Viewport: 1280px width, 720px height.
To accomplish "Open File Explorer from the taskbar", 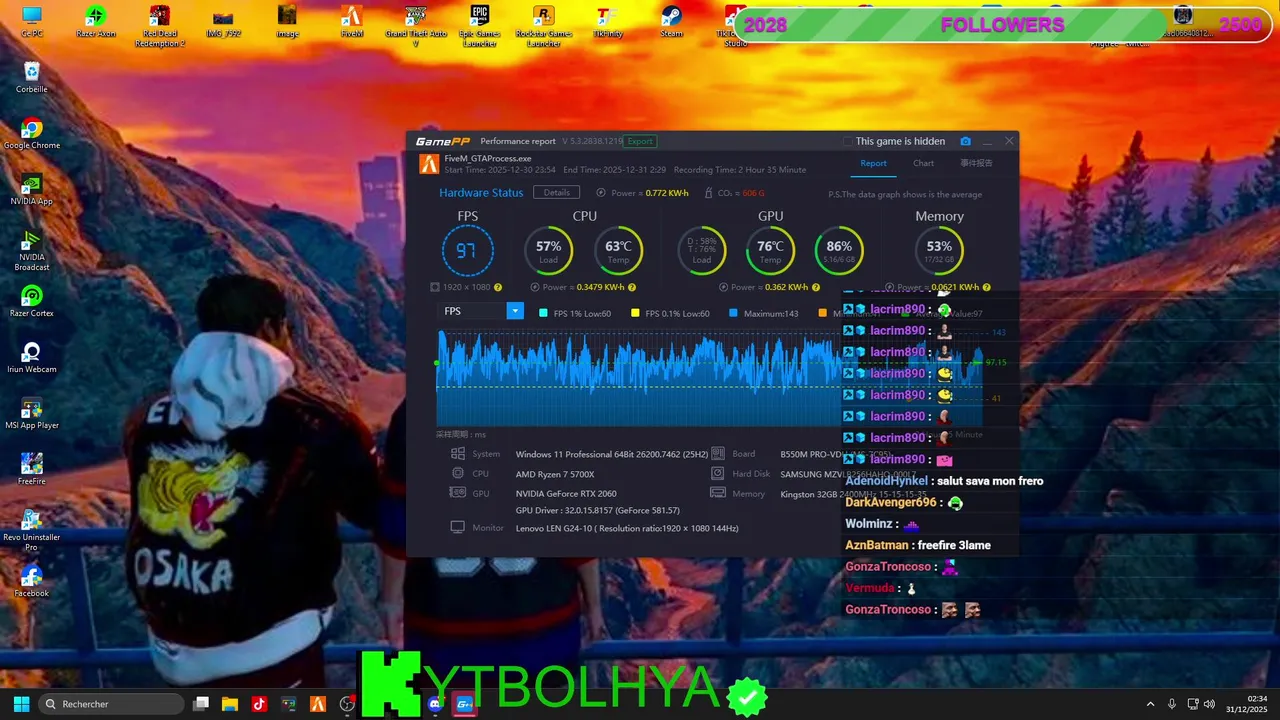I will click(229, 704).
